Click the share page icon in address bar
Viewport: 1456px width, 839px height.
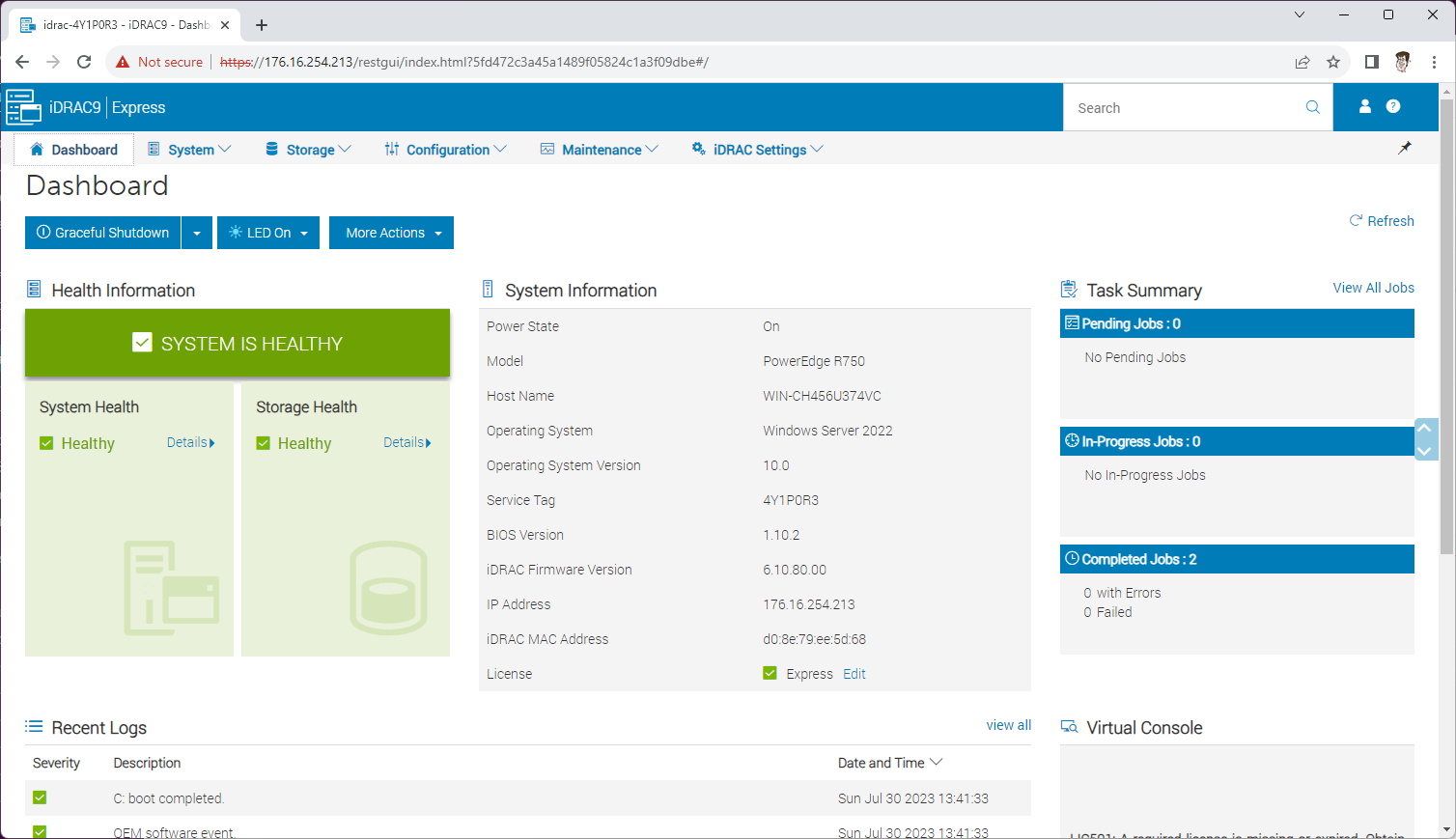click(x=1302, y=62)
